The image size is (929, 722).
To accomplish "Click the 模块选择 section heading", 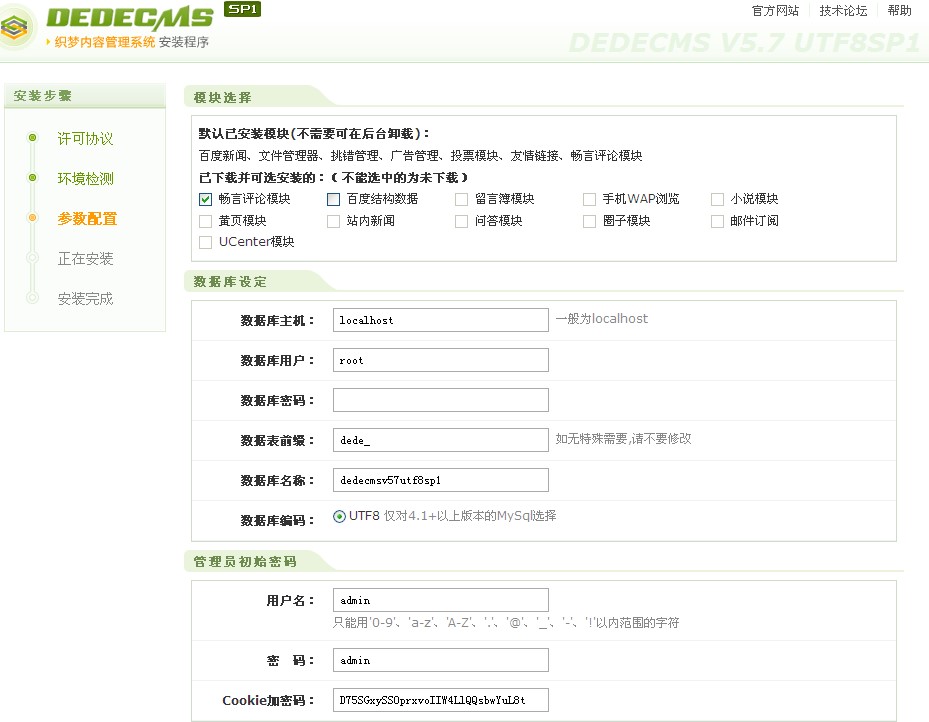I will coord(222,98).
